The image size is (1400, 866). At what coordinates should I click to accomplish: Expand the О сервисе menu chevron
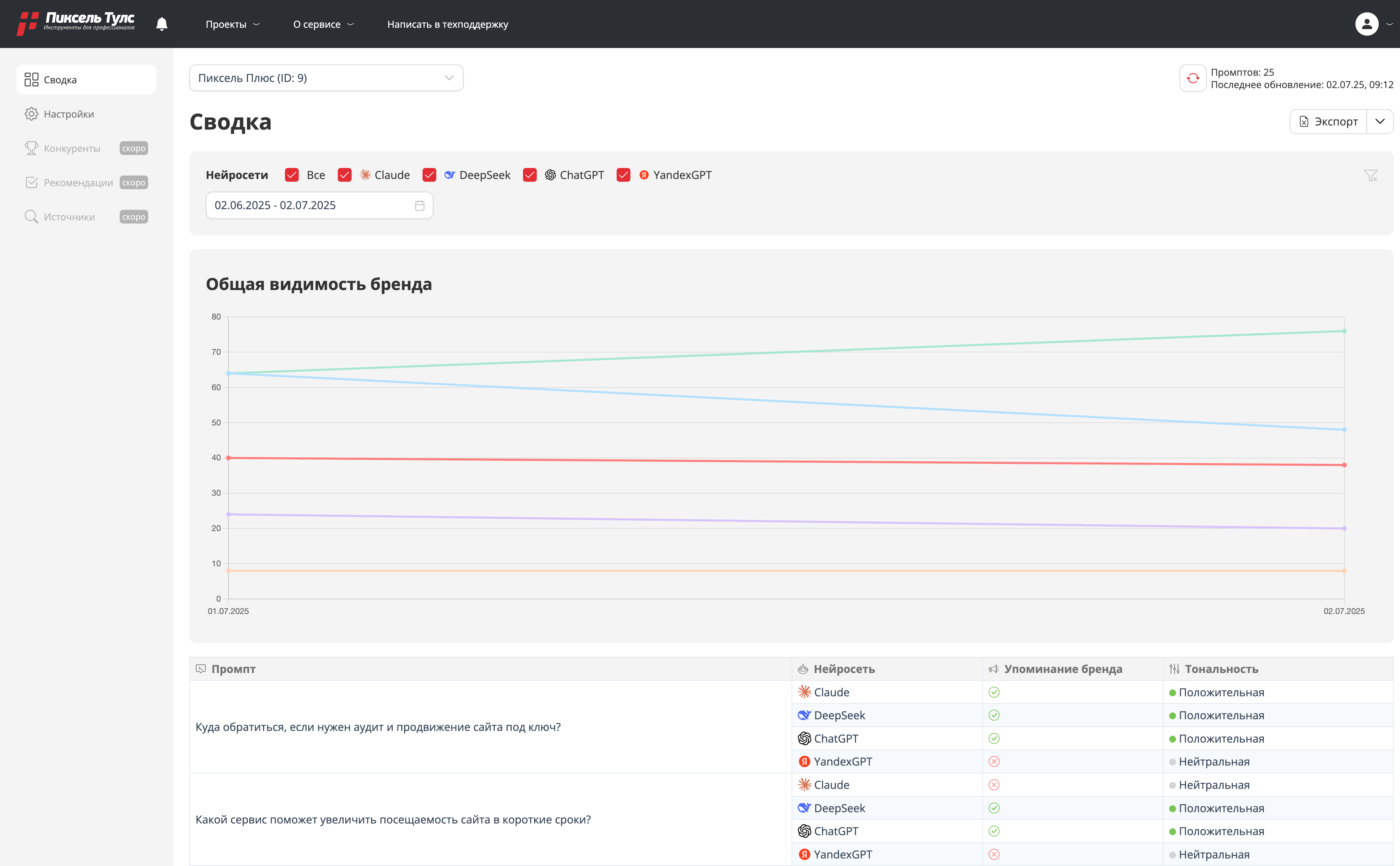coord(351,25)
